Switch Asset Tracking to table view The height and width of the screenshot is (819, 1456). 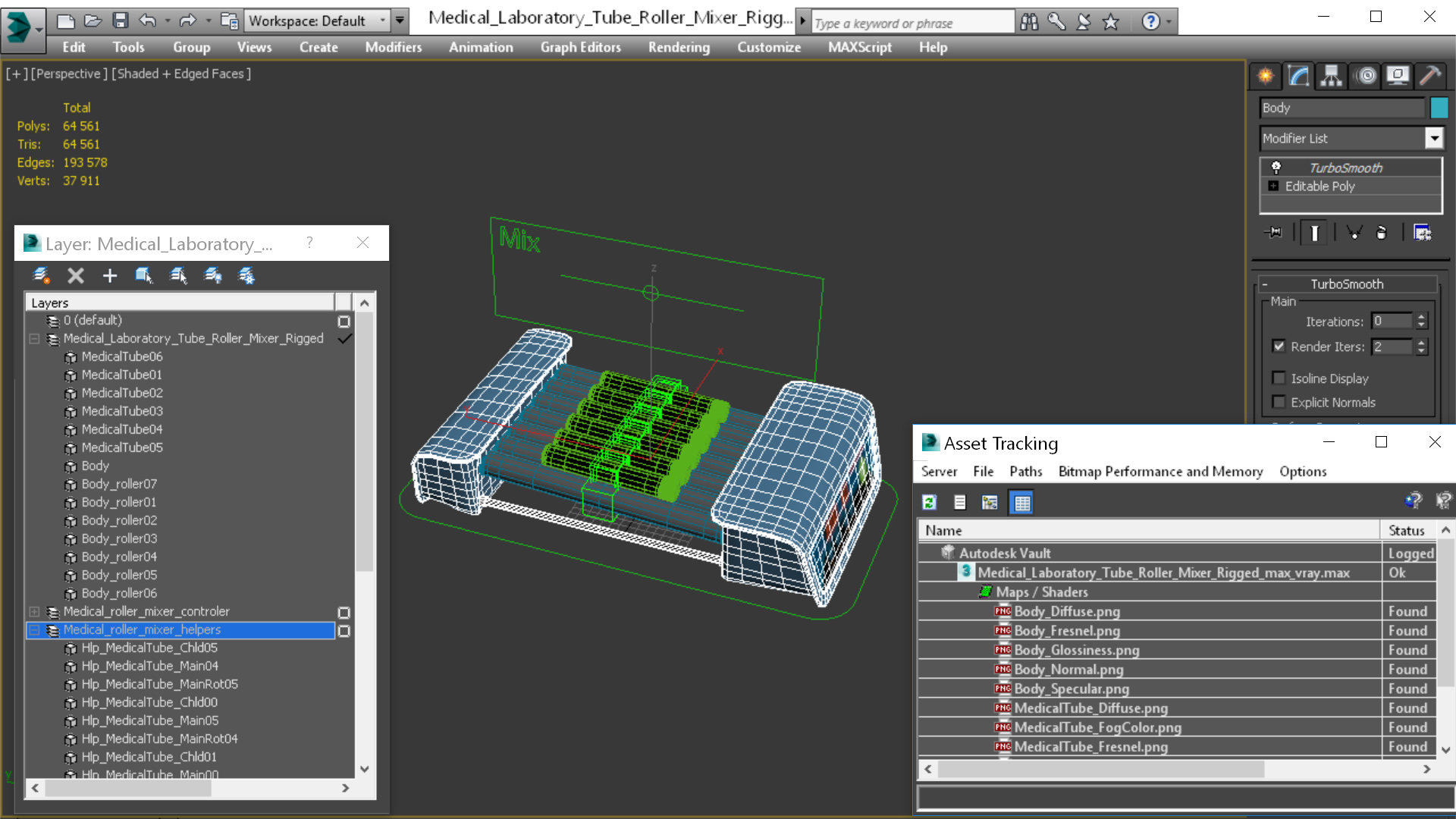pyautogui.click(x=1021, y=502)
